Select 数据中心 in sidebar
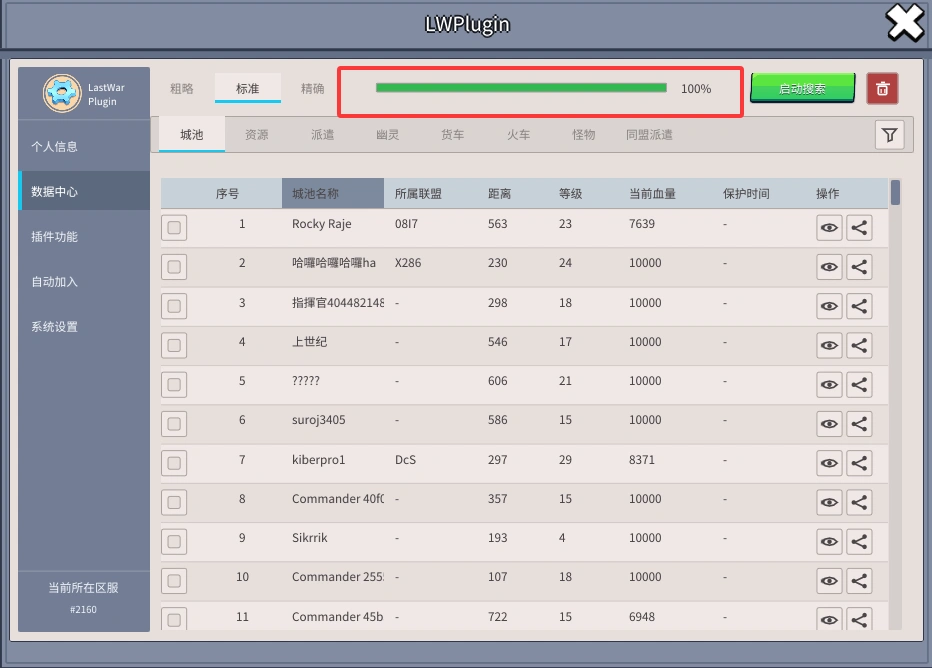This screenshot has width=932, height=668. pyautogui.click(x=84, y=192)
